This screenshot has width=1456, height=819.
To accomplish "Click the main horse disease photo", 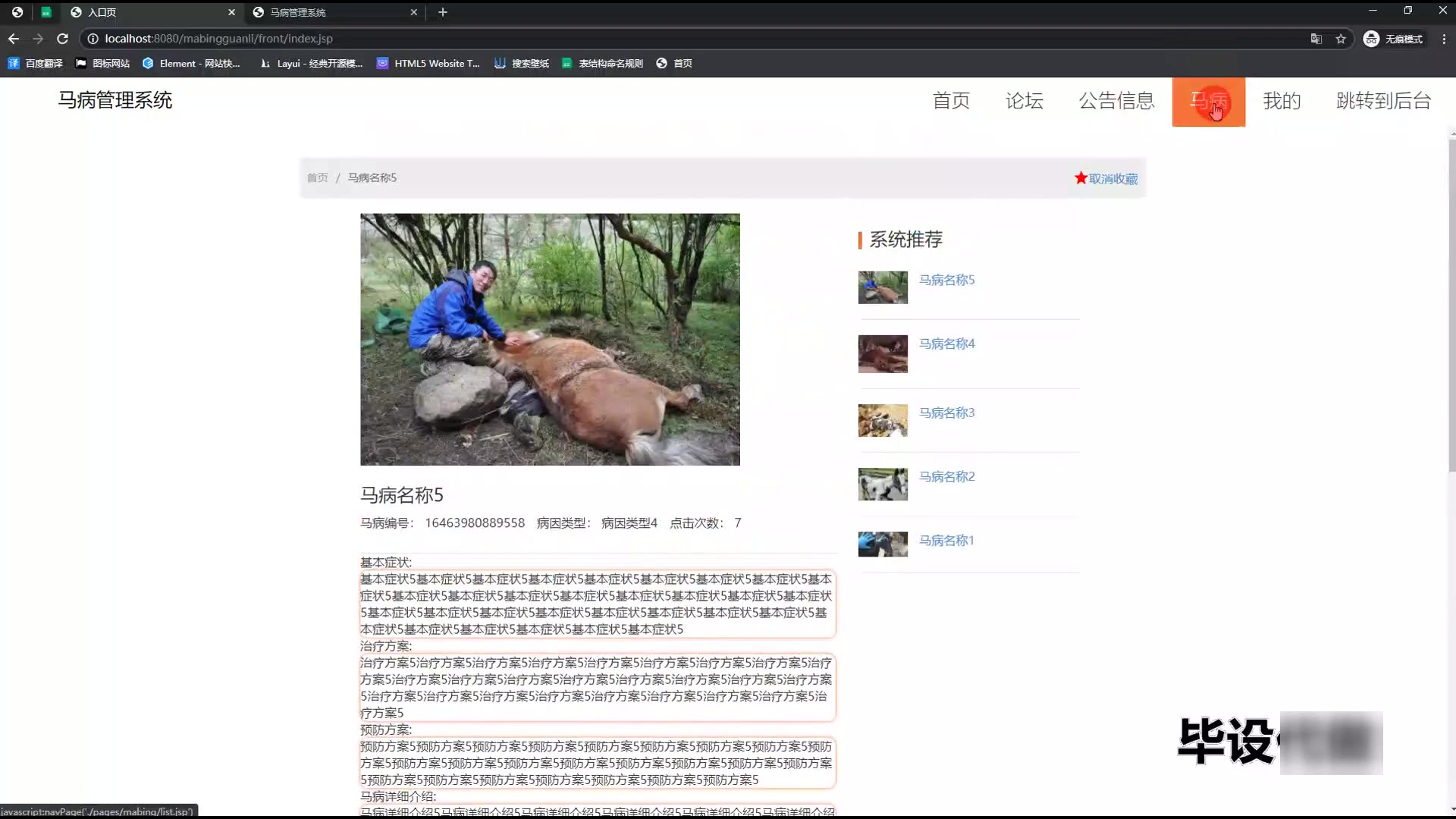I will point(550,339).
